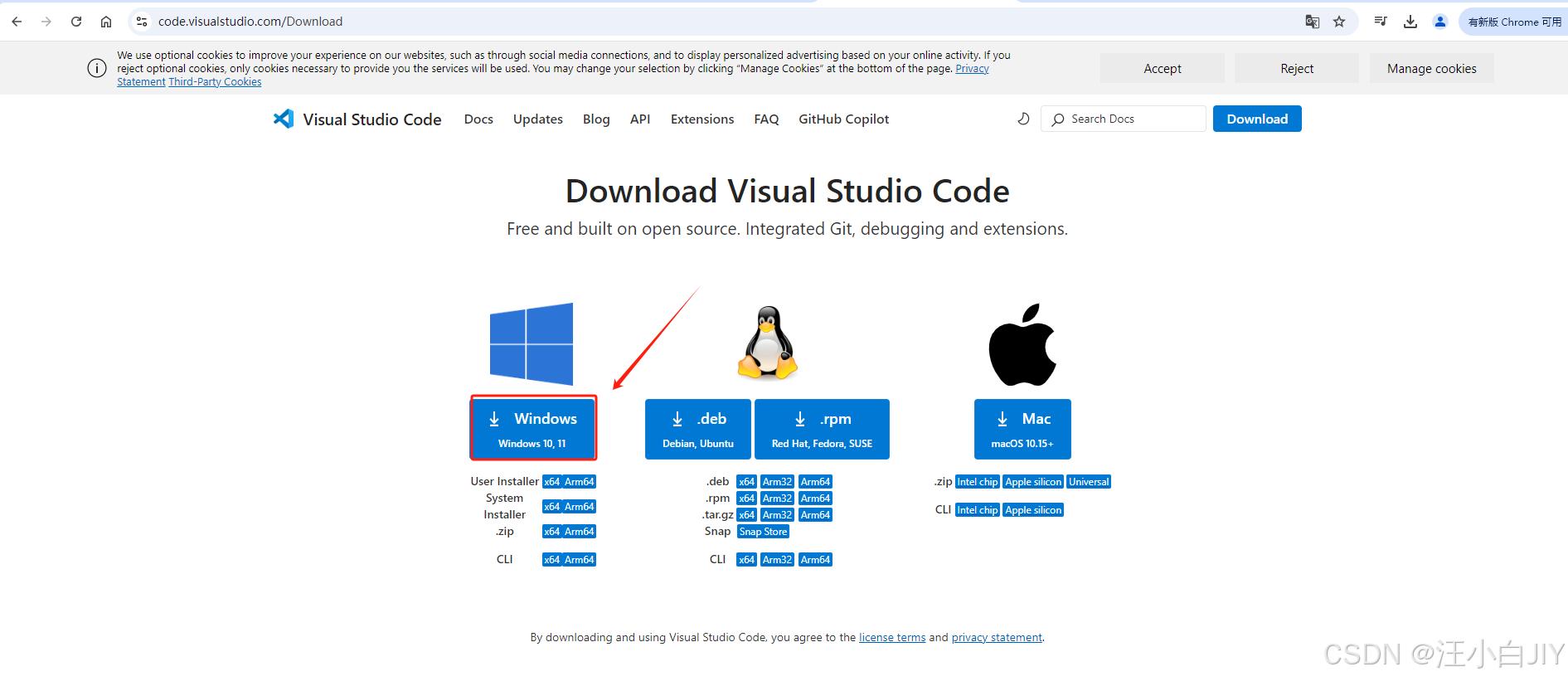
Task: Select User Installer Arm64 for Windows
Action: (580, 482)
